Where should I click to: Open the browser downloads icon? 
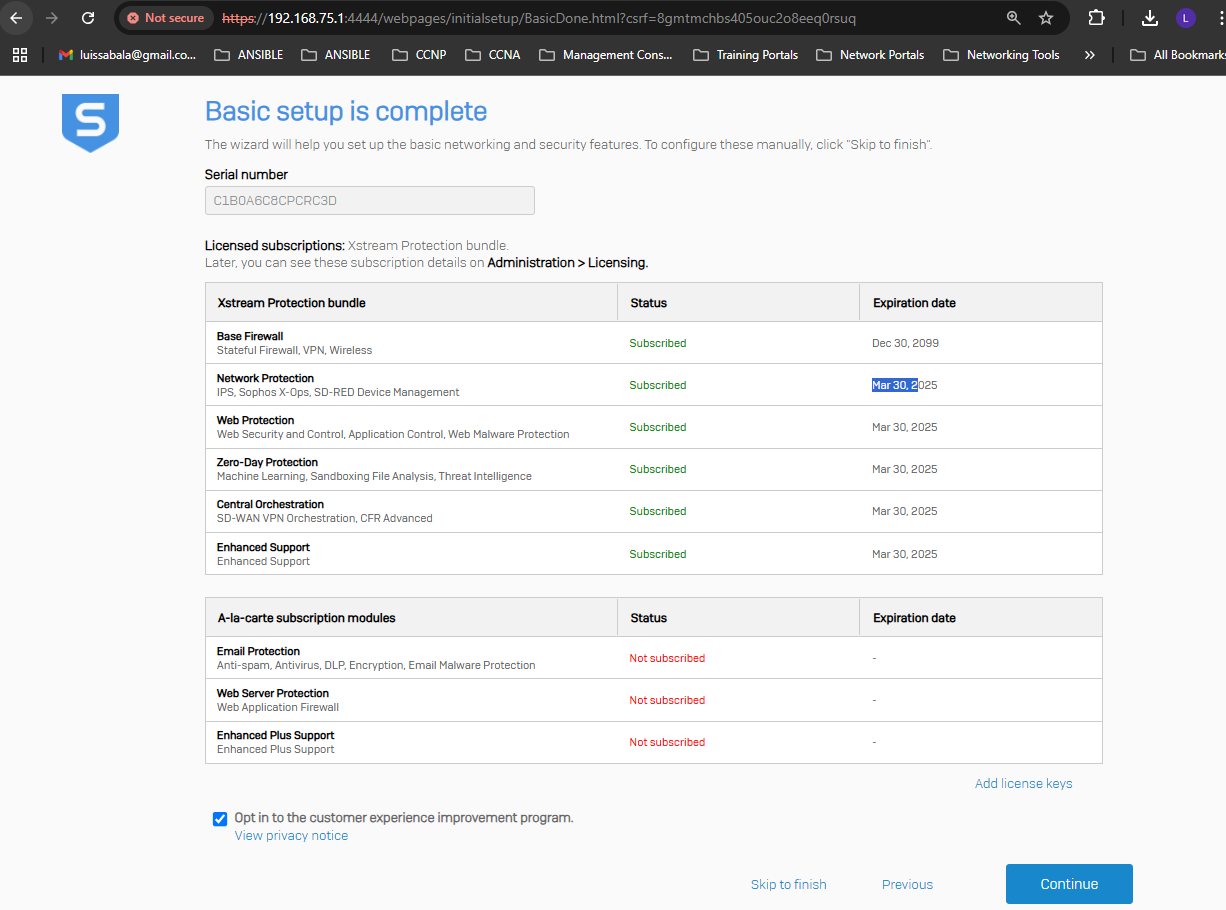click(x=1150, y=18)
